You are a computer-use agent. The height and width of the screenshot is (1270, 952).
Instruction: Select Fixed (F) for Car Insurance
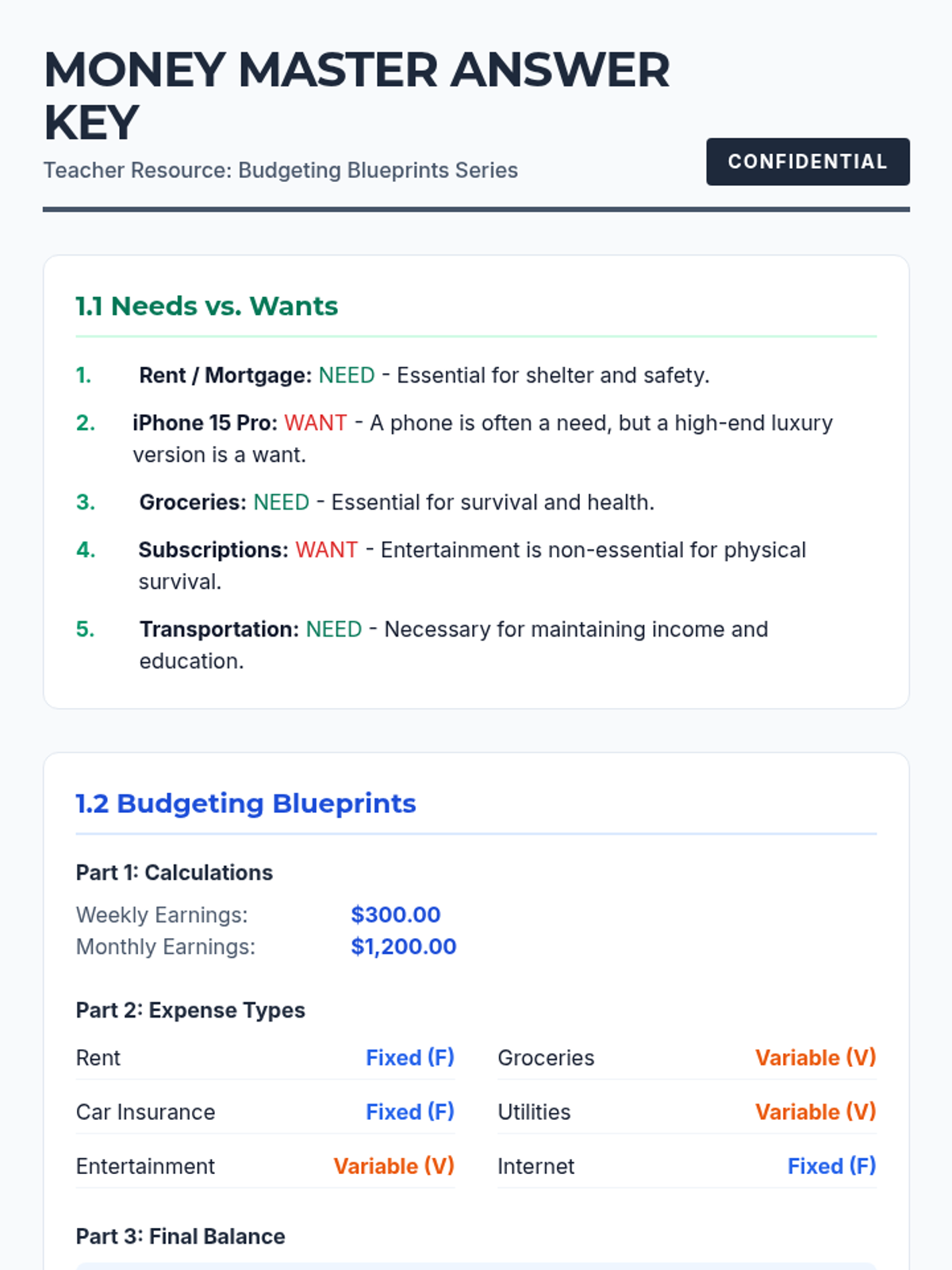(410, 1112)
